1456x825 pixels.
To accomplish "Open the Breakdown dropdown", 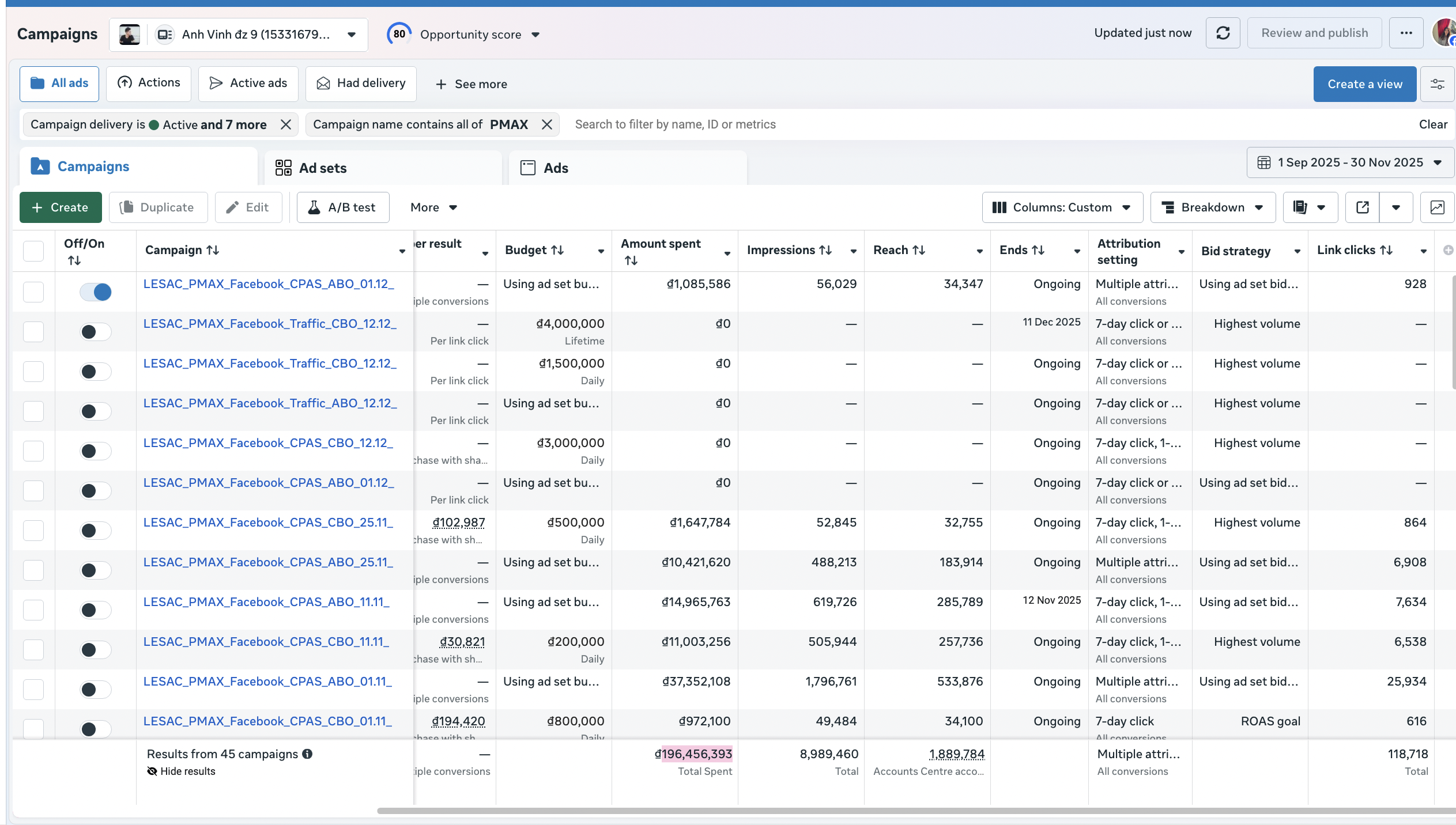I will click(x=1212, y=207).
